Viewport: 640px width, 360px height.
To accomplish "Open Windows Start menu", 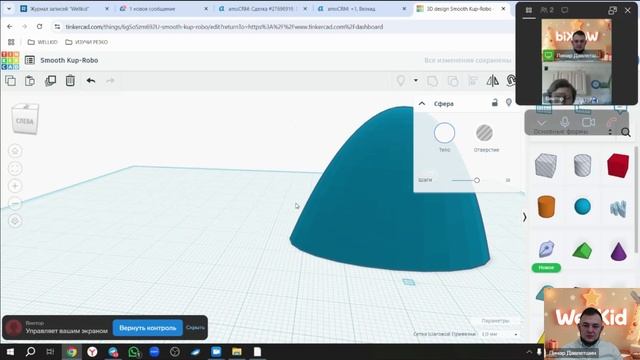I will coord(10,351).
